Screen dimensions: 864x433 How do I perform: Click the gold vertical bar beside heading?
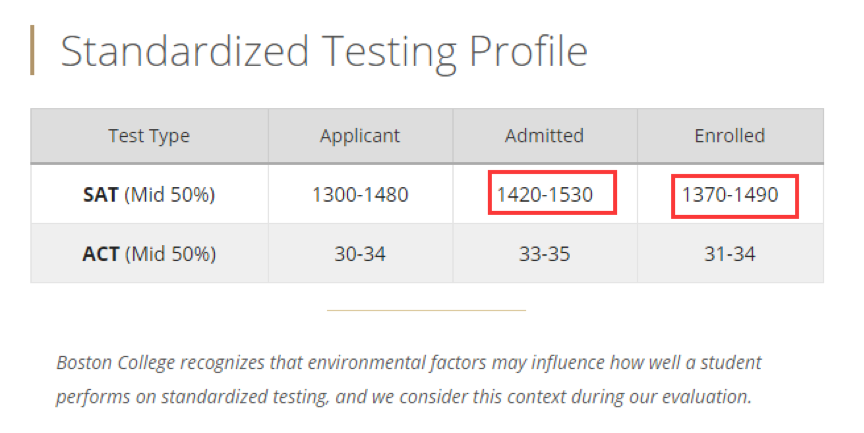[32, 50]
